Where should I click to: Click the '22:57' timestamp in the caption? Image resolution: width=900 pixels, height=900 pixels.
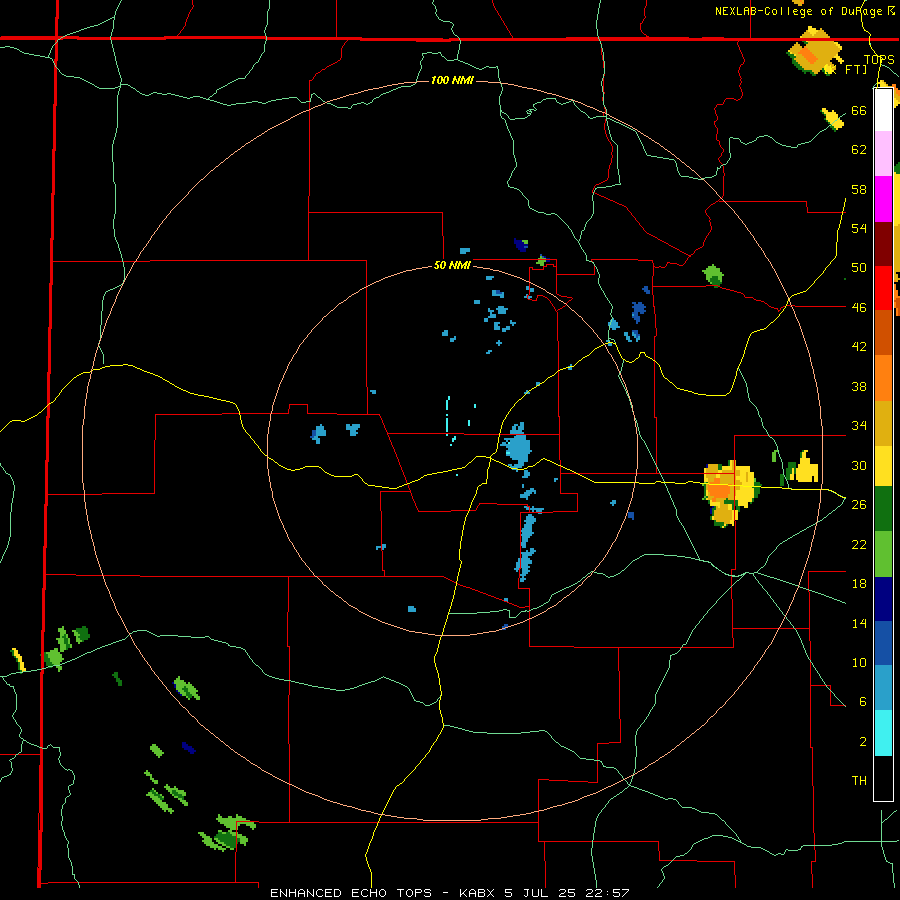click(607, 893)
